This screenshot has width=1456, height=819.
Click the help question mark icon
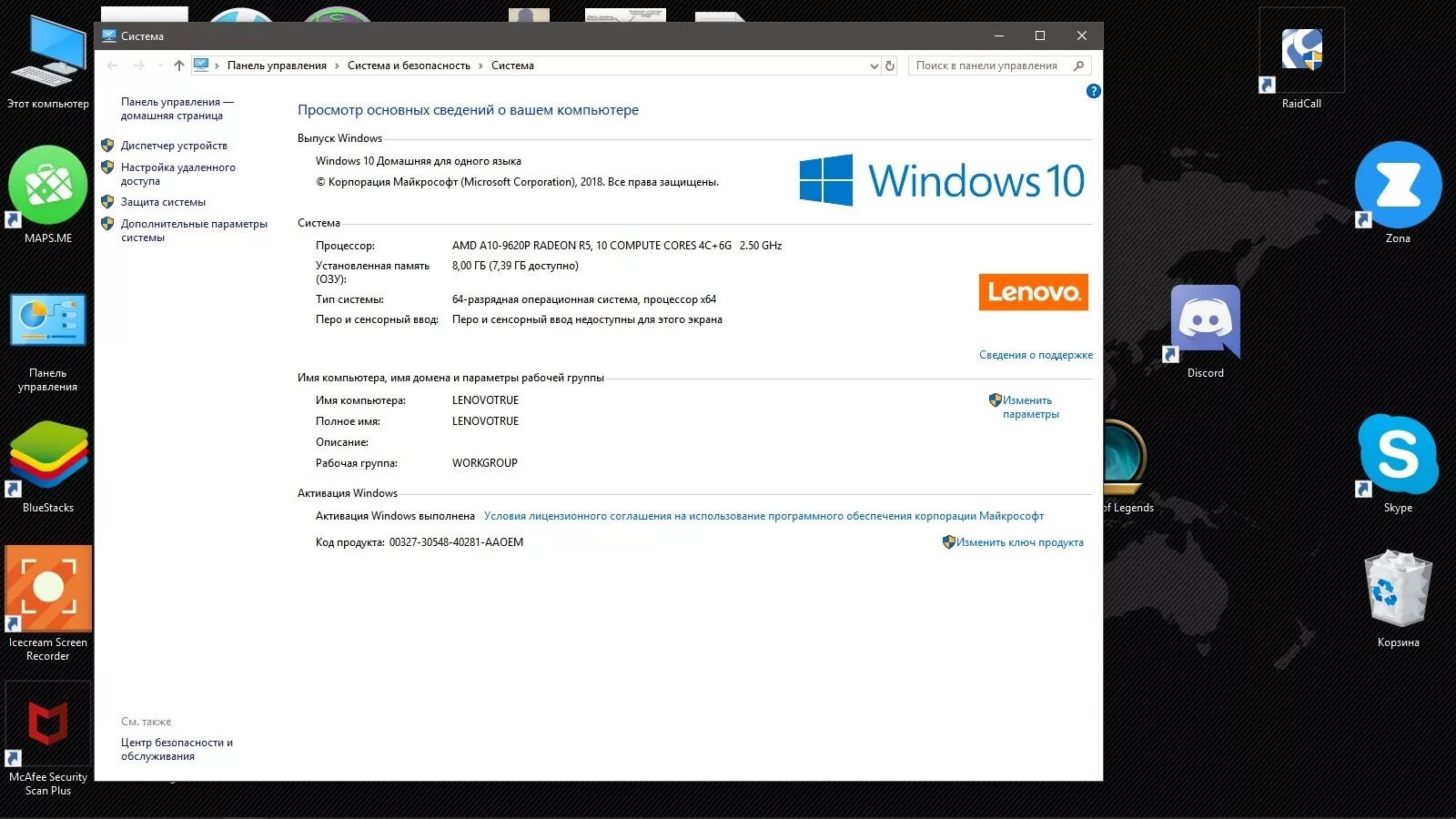coord(1093,91)
